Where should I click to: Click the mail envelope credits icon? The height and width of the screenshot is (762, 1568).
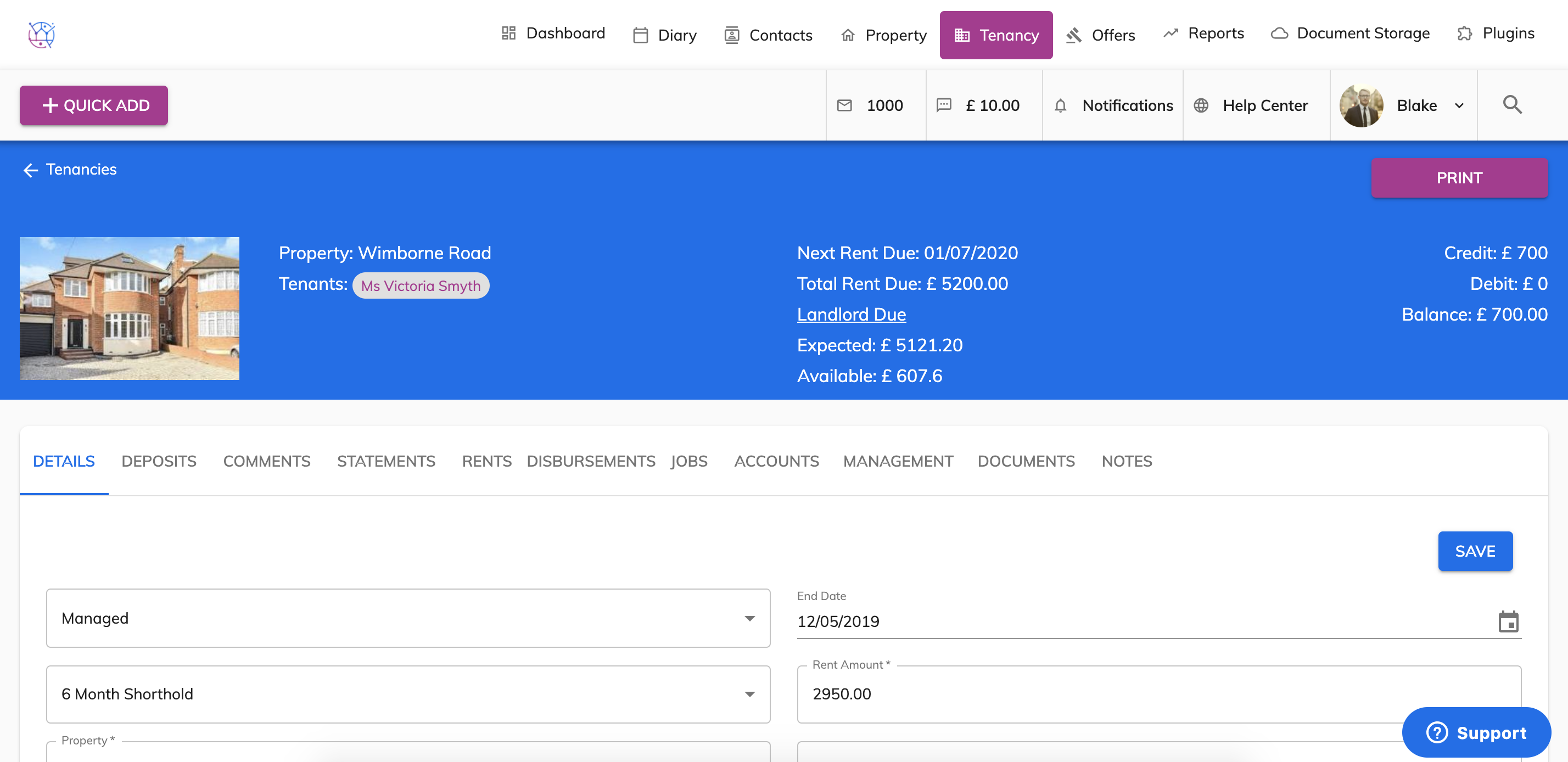click(844, 105)
